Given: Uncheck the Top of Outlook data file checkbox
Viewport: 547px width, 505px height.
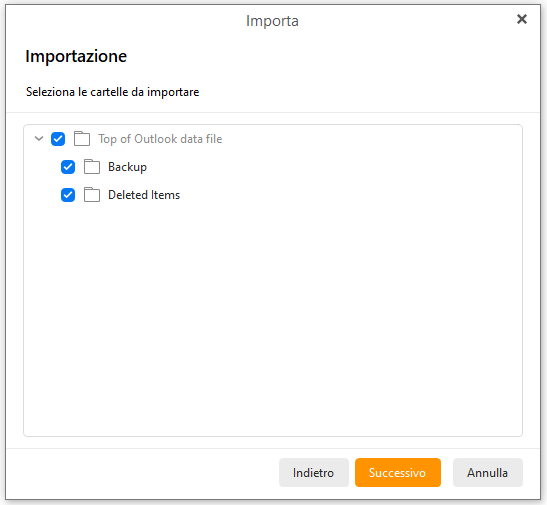Looking at the screenshot, I should point(58,139).
